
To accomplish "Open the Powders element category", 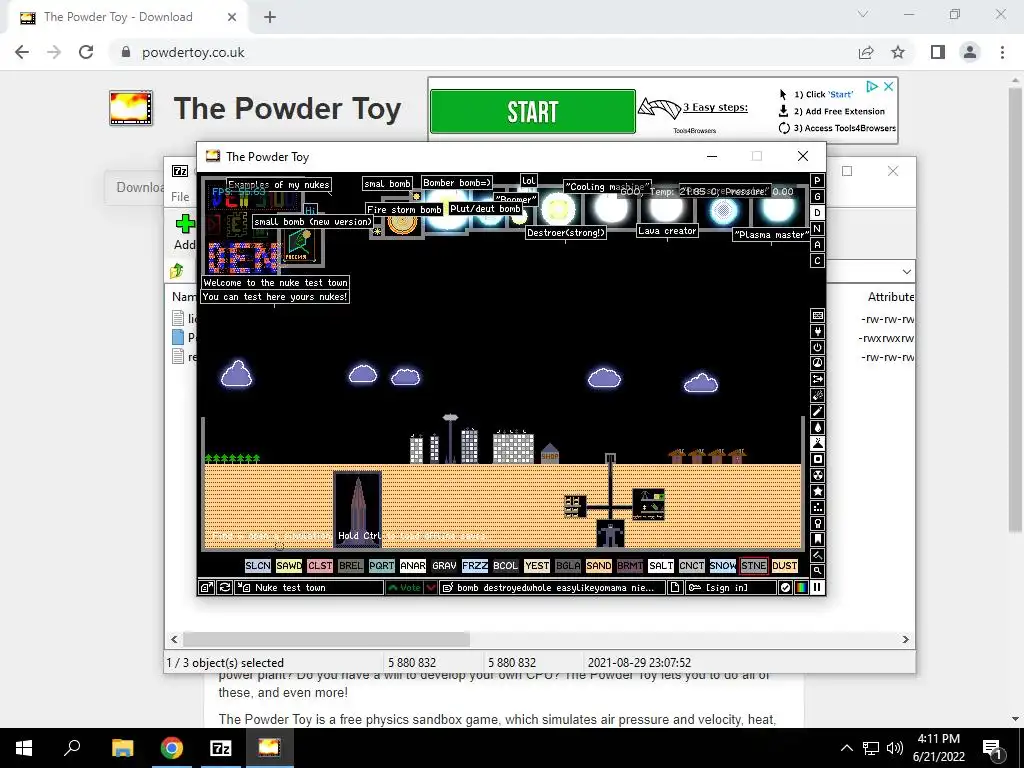I will click(817, 443).
